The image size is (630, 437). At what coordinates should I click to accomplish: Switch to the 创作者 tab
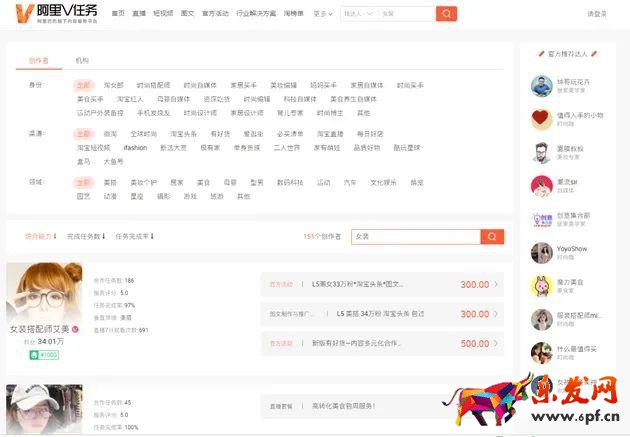[x=39, y=61]
